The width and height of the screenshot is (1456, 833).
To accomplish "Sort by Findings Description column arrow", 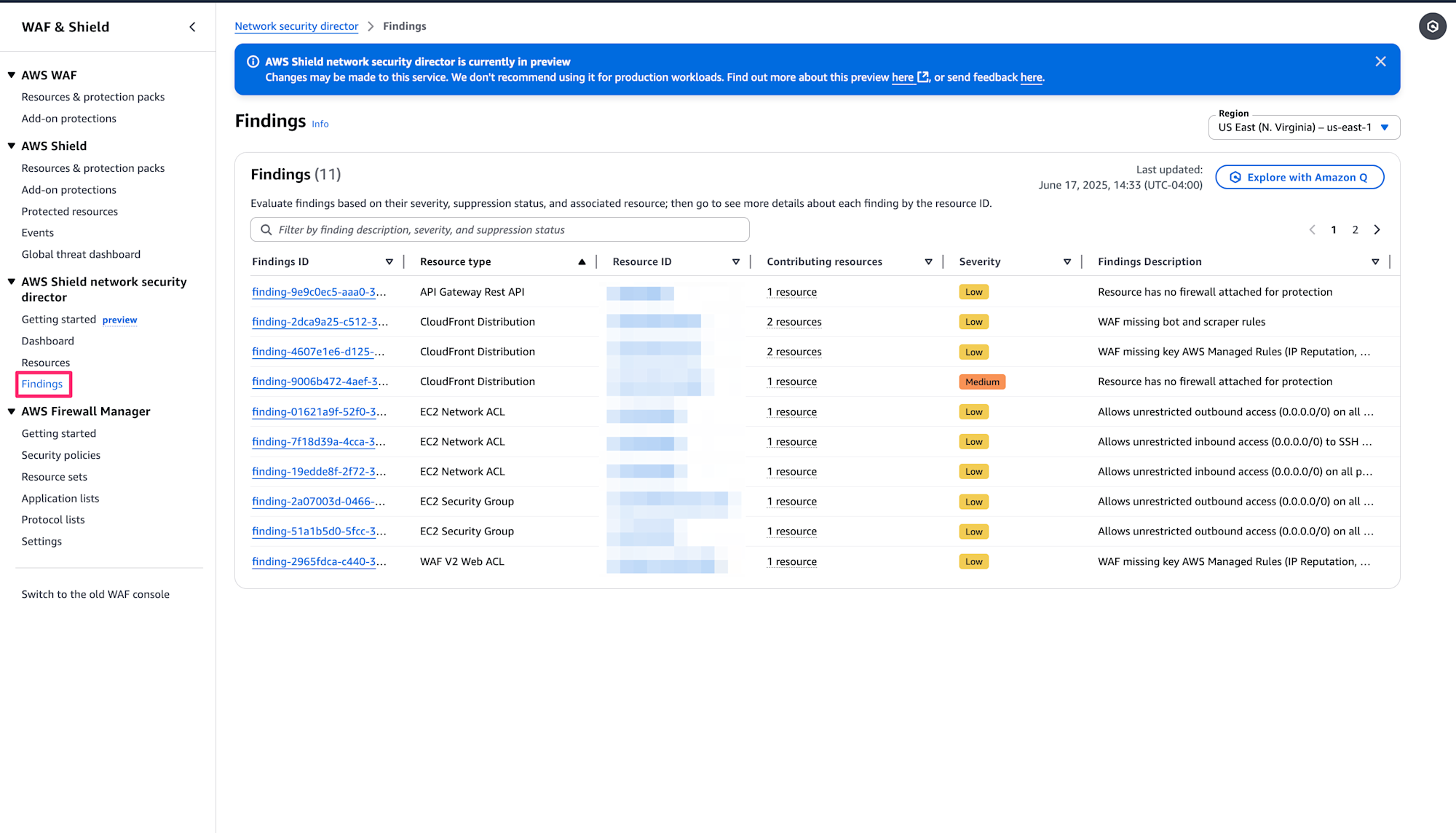I will (x=1375, y=262).
